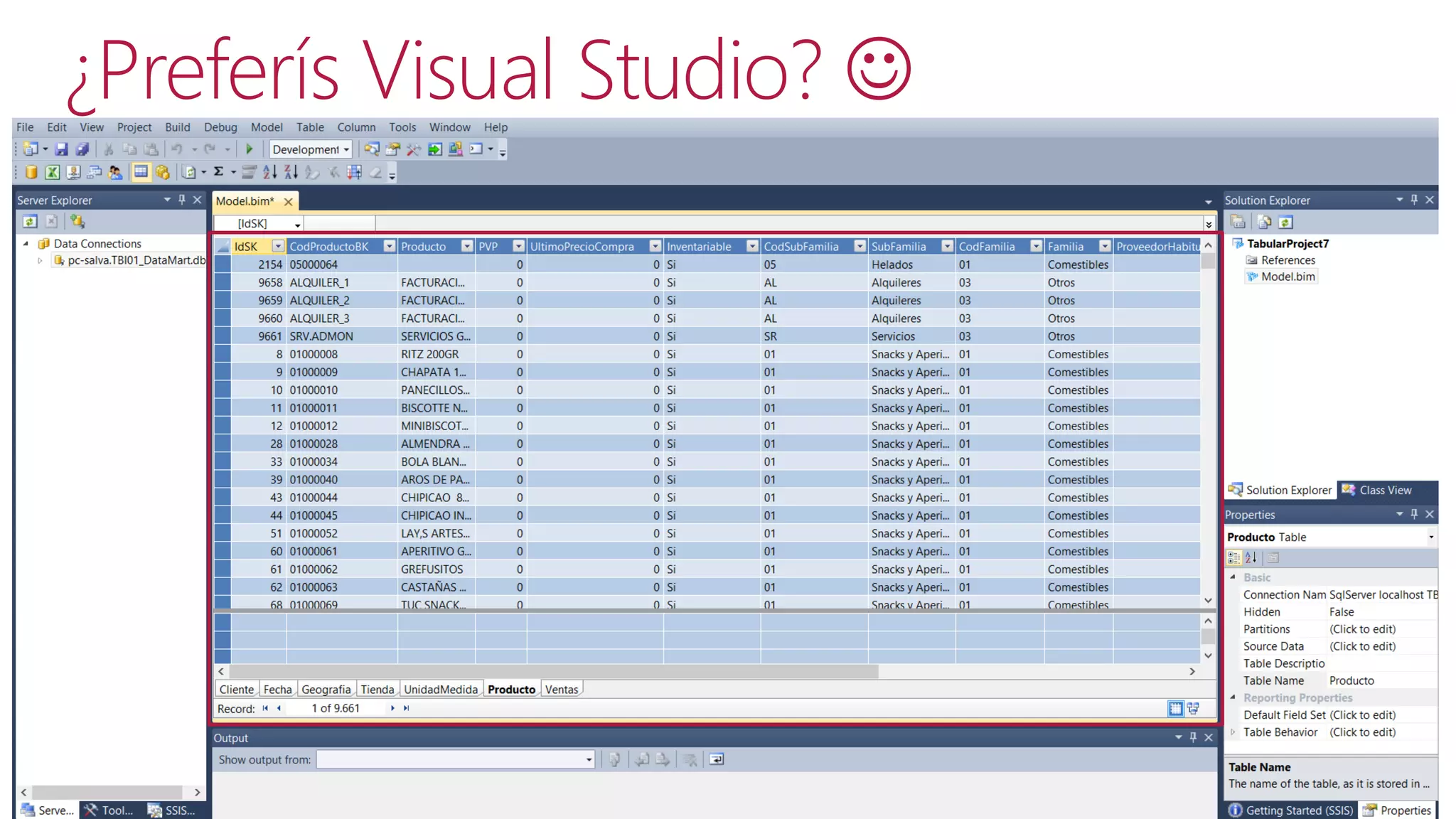Click the Save All icon
This screenshot has width=1456, height=819.
tap(82, 149)
